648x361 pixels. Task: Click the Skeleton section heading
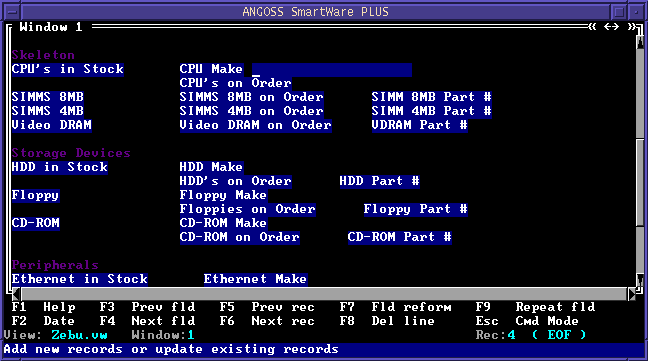[43, 55]
